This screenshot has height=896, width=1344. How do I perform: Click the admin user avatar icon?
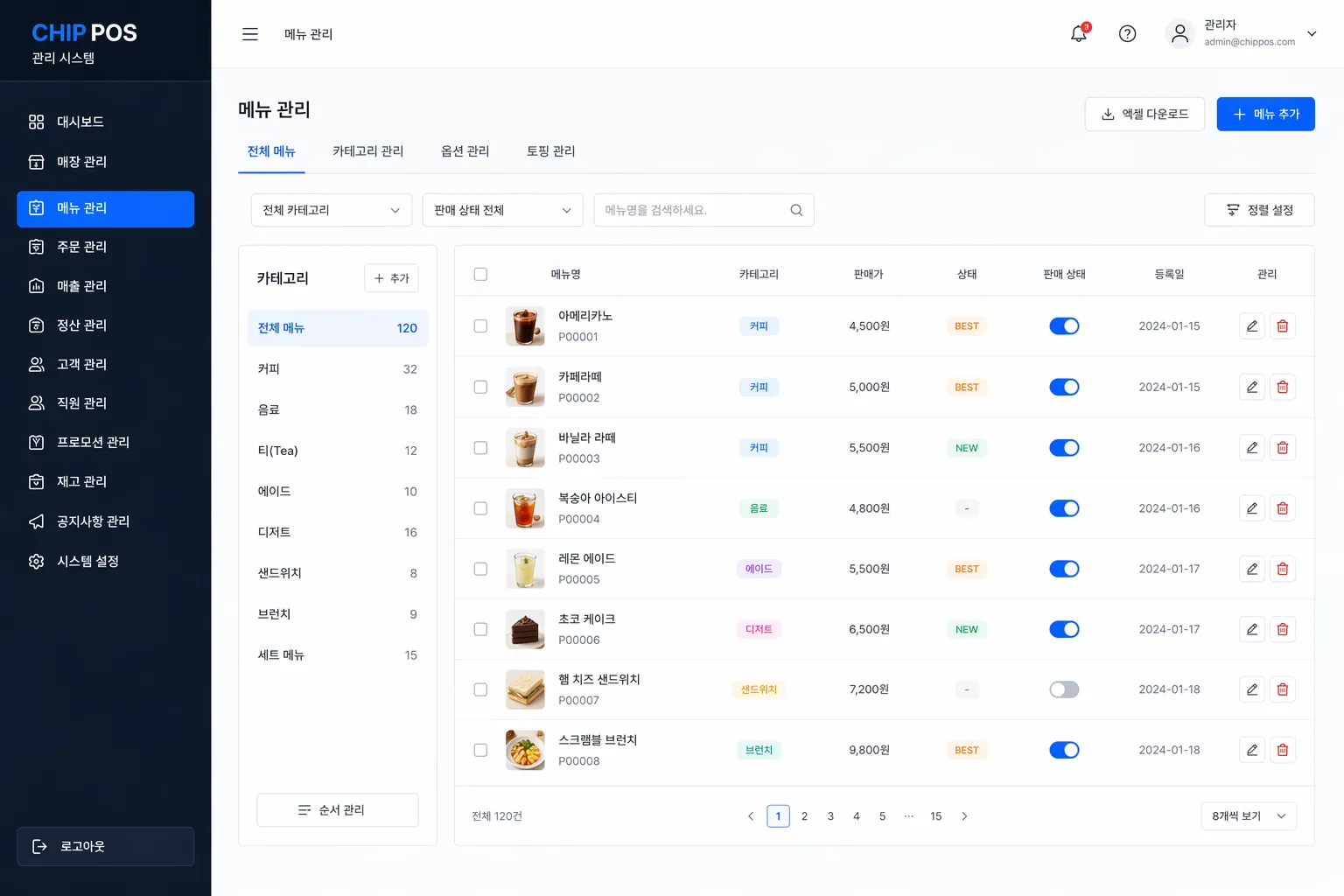coord(1179,34)
